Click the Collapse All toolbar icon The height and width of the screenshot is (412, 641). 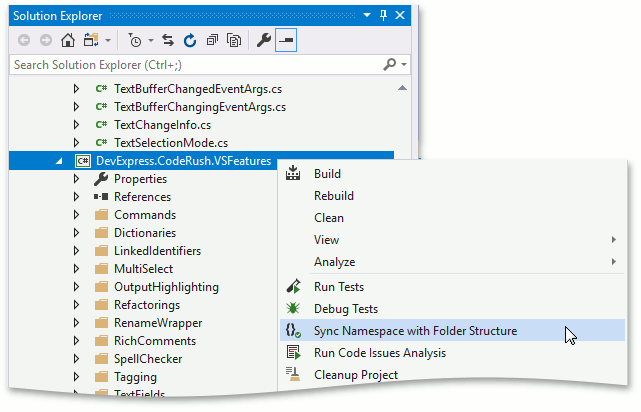212,41
